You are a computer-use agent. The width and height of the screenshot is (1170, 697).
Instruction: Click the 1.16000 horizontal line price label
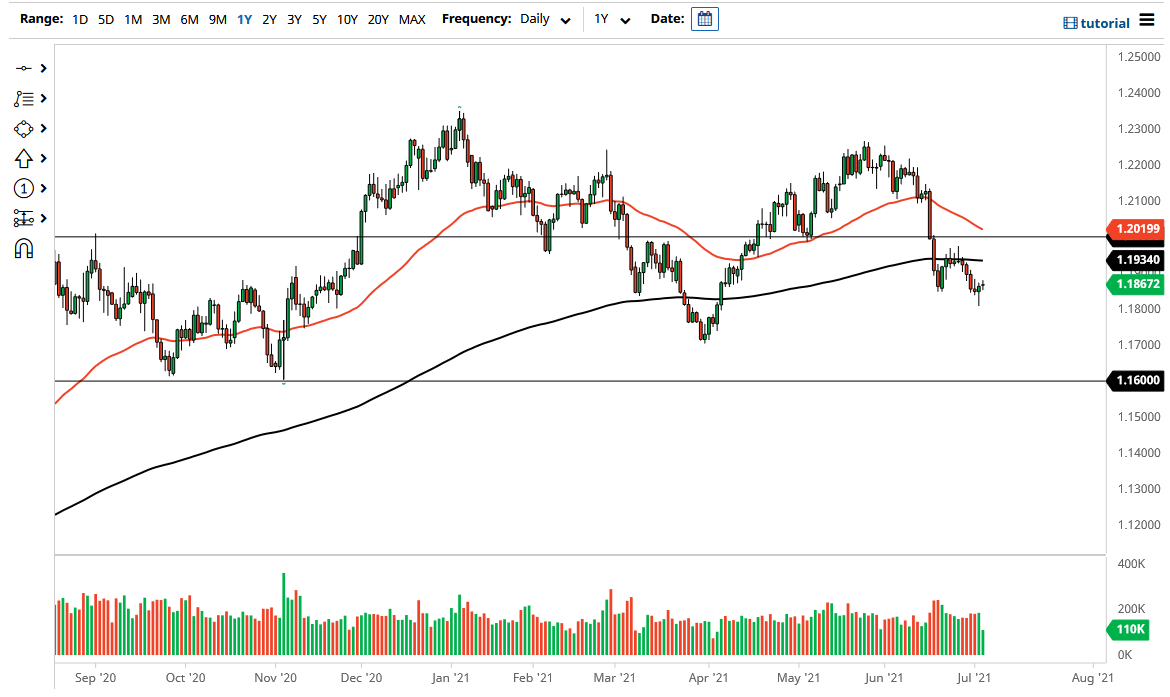[x=1137, y=380]
